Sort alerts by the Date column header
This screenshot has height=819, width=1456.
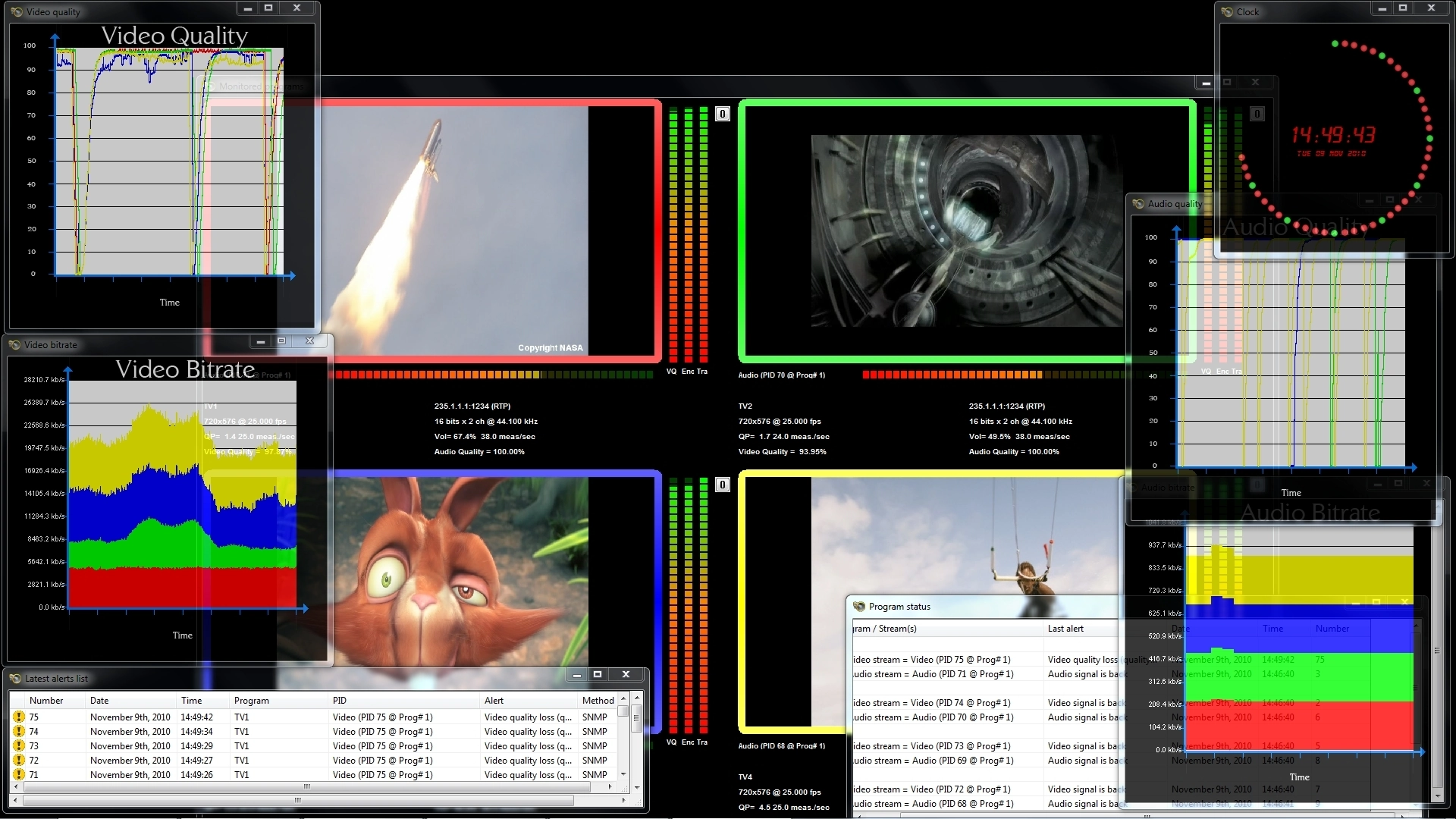(x=131, y=701)
